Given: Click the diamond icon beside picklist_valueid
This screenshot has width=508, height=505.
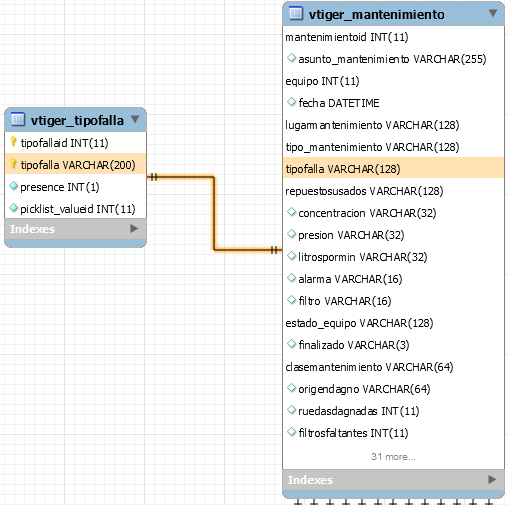Looking at the screenshot, I should click(13, 208).
